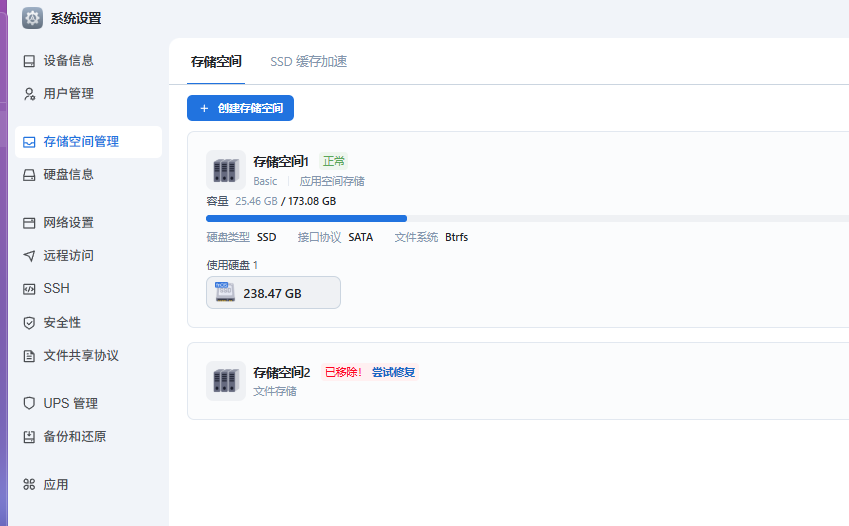Viewport: 849px width, 526px height.
Task: Click the 远程访问 arrow icon
Action: 29,256
